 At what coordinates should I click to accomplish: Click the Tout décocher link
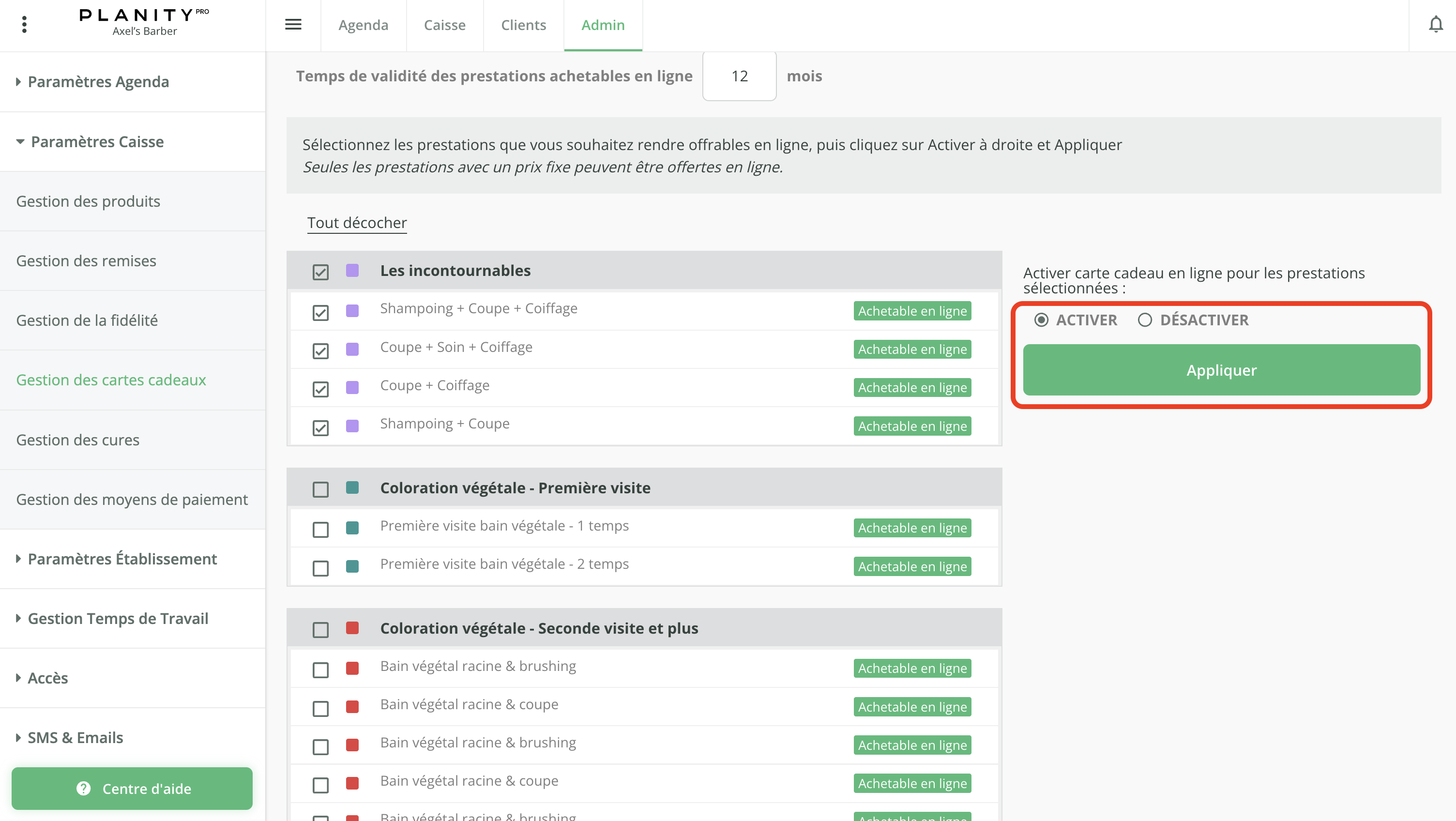click(x=357, y=223)
